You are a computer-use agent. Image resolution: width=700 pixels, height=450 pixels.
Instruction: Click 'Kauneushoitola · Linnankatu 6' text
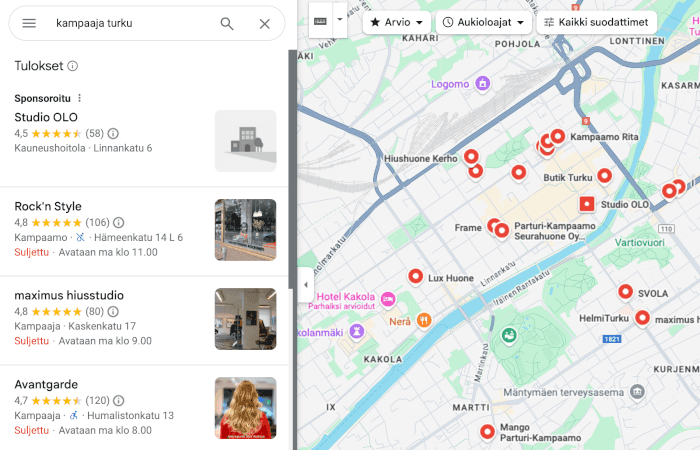[83, 148]
